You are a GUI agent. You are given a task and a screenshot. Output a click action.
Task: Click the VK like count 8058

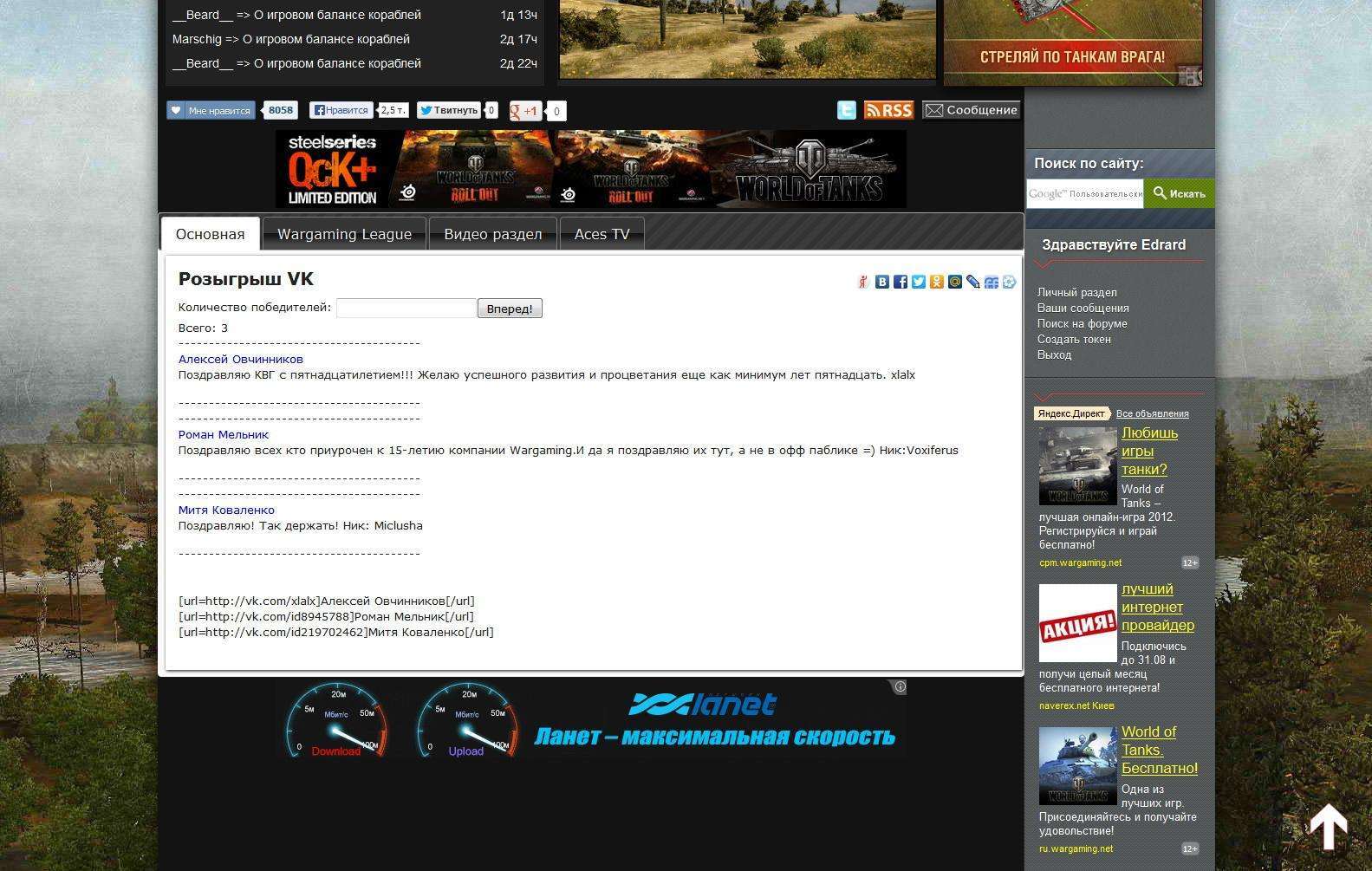[281, 110]
